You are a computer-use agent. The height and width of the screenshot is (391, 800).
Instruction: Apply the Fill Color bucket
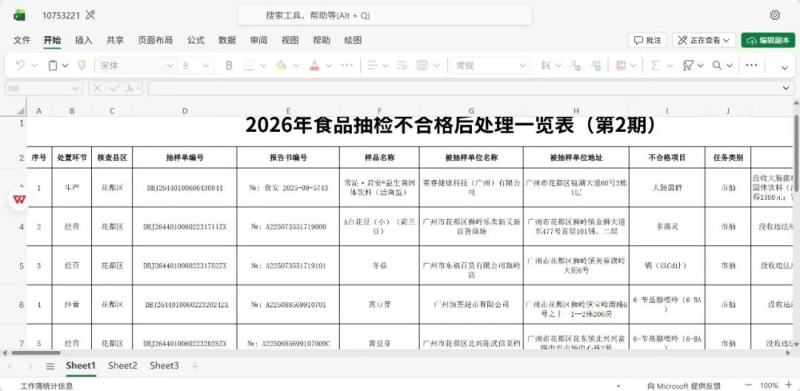pyautogui.click(x=281, y=65)
